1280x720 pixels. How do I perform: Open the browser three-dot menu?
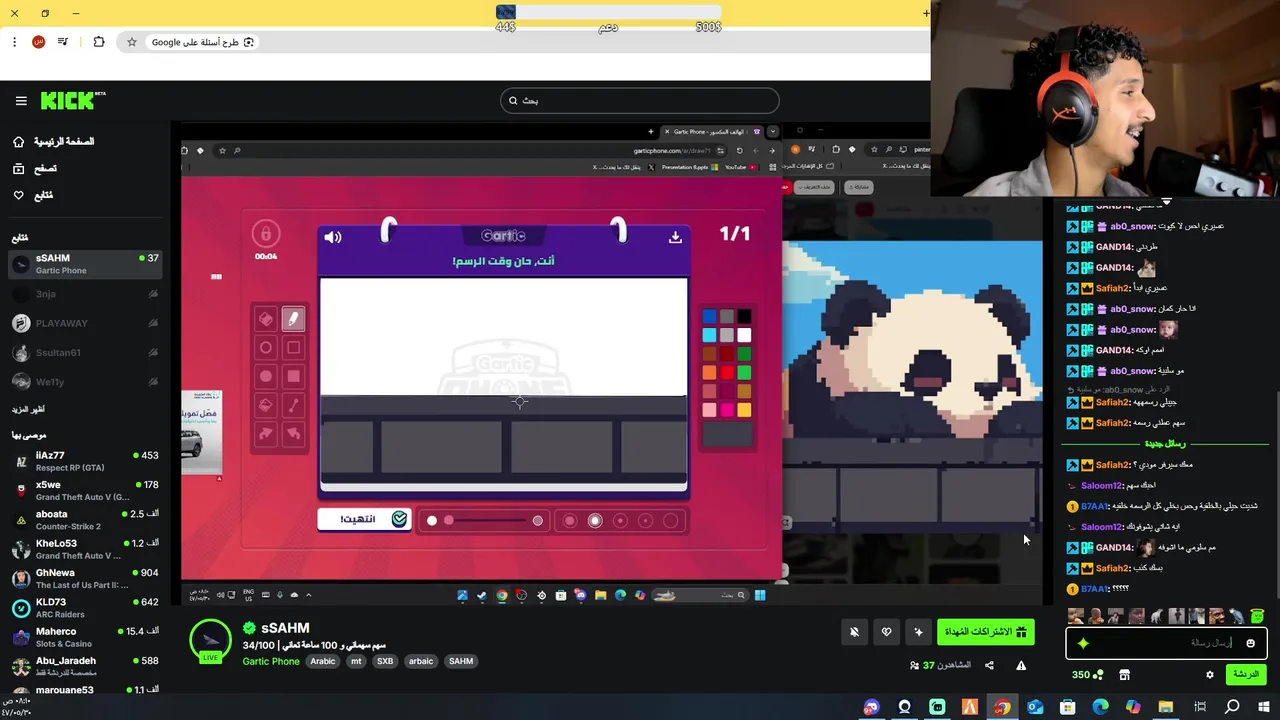coord(14,42)
